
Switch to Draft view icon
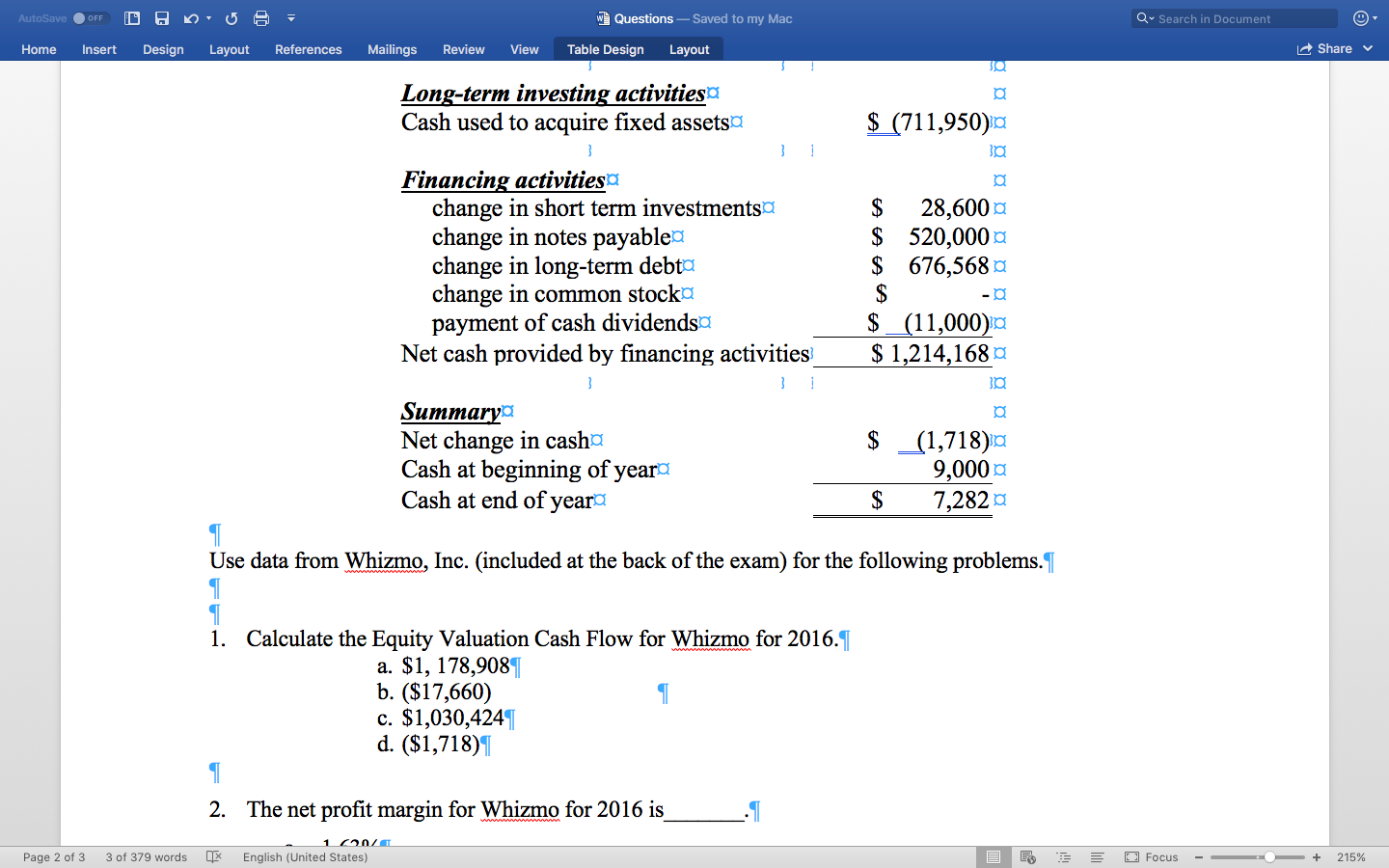pos(1097,856)
